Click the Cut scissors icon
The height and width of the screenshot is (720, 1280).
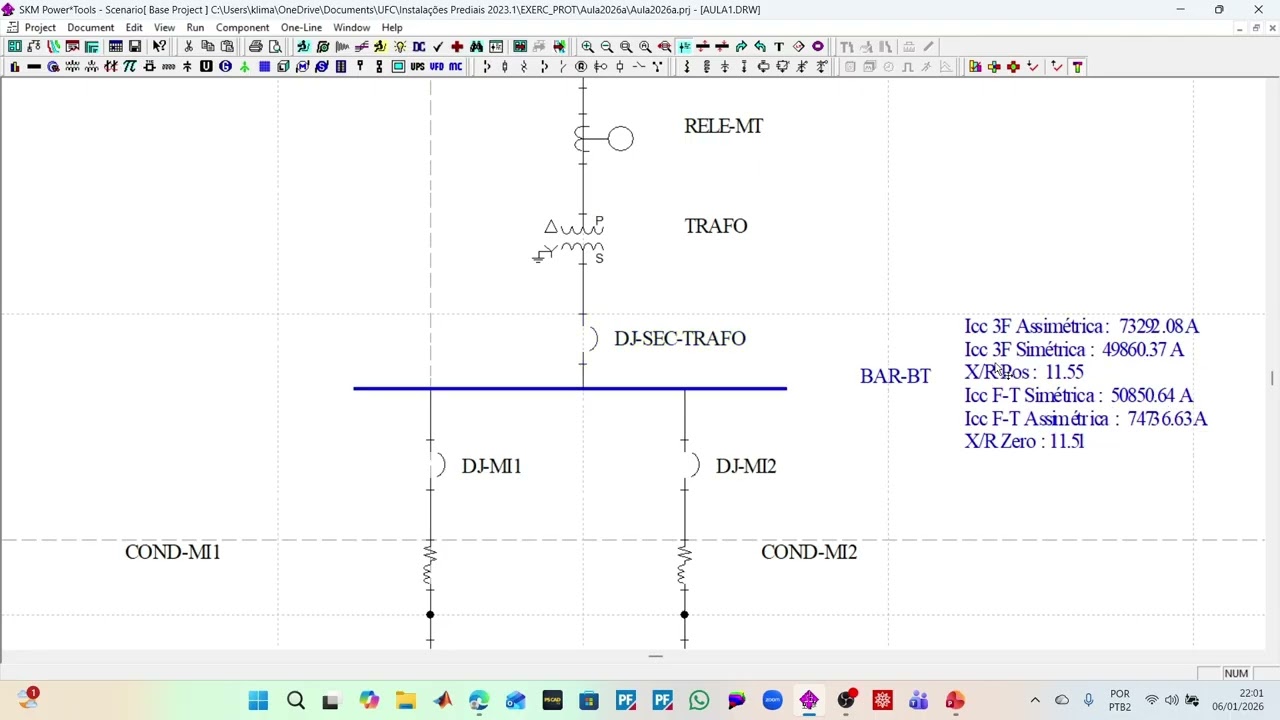coord(188,46)
